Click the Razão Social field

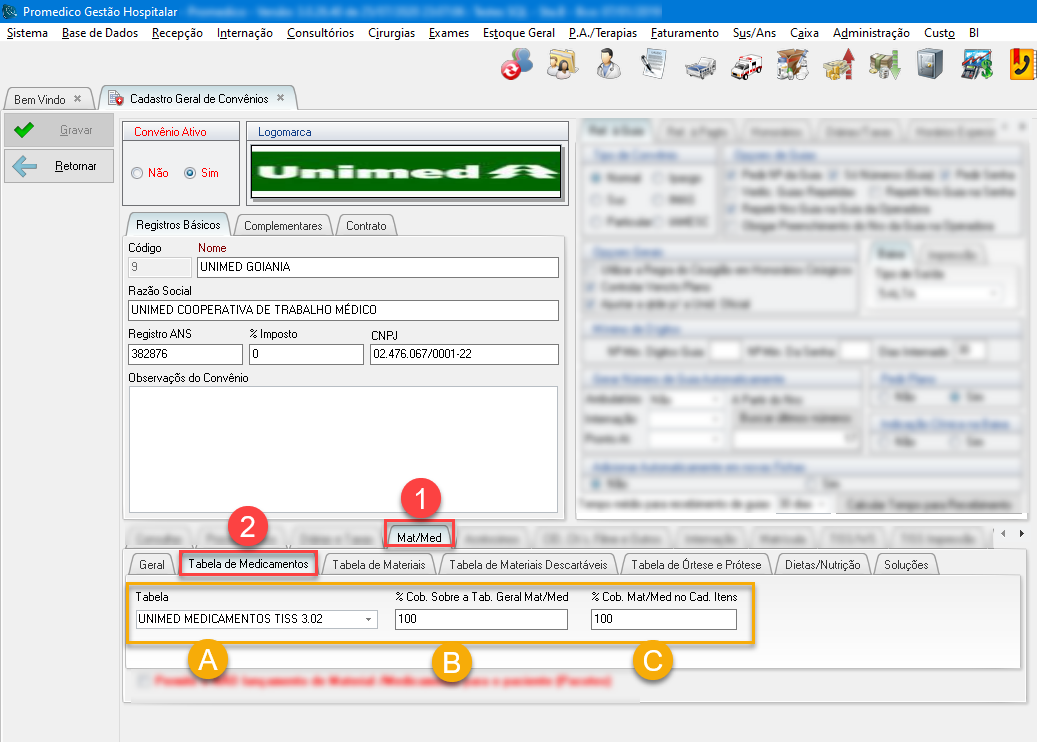(x=343, y=310)
